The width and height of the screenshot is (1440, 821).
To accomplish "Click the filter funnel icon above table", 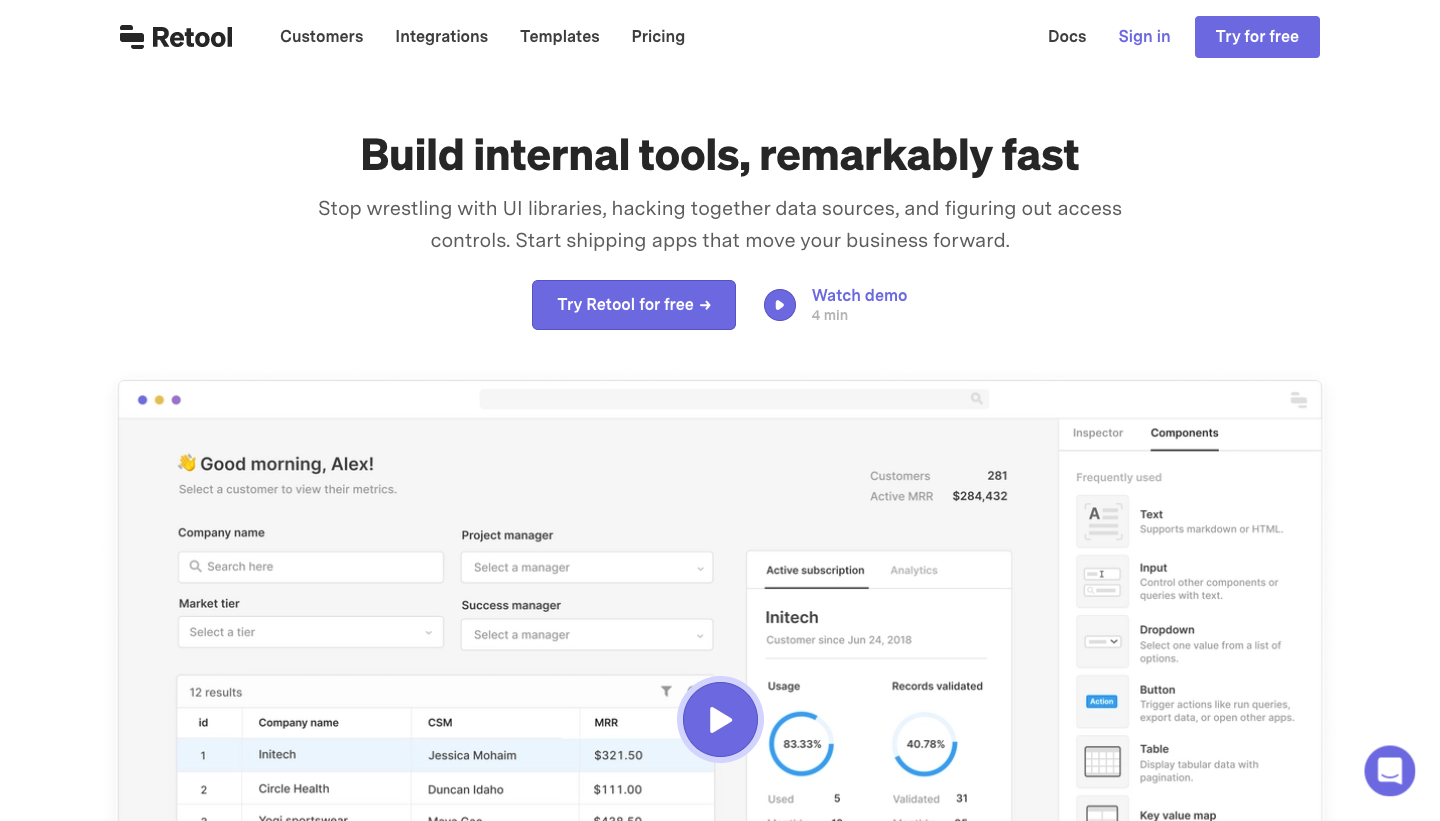I will [666, 691].
